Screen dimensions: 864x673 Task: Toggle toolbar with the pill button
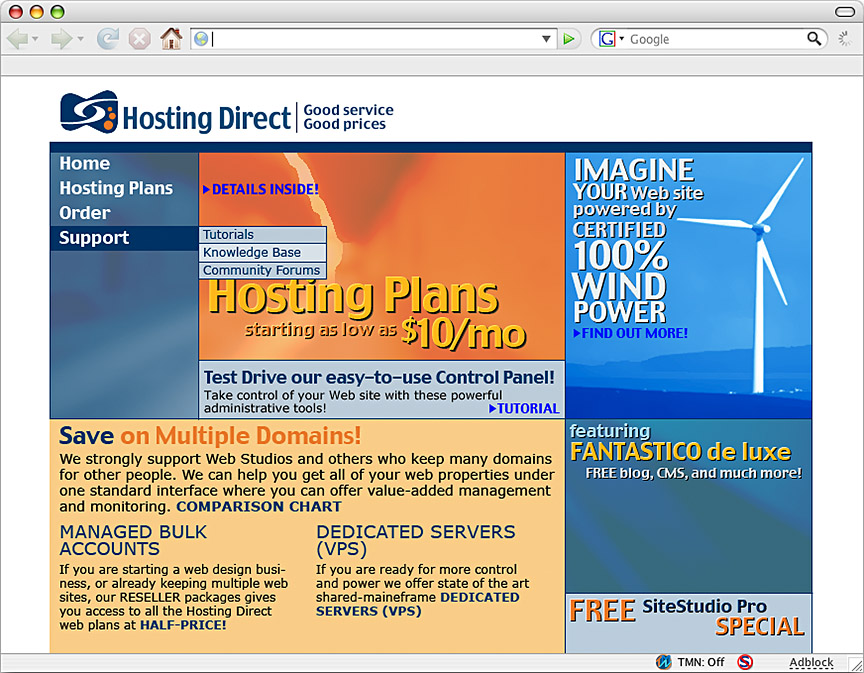point(845,12)
